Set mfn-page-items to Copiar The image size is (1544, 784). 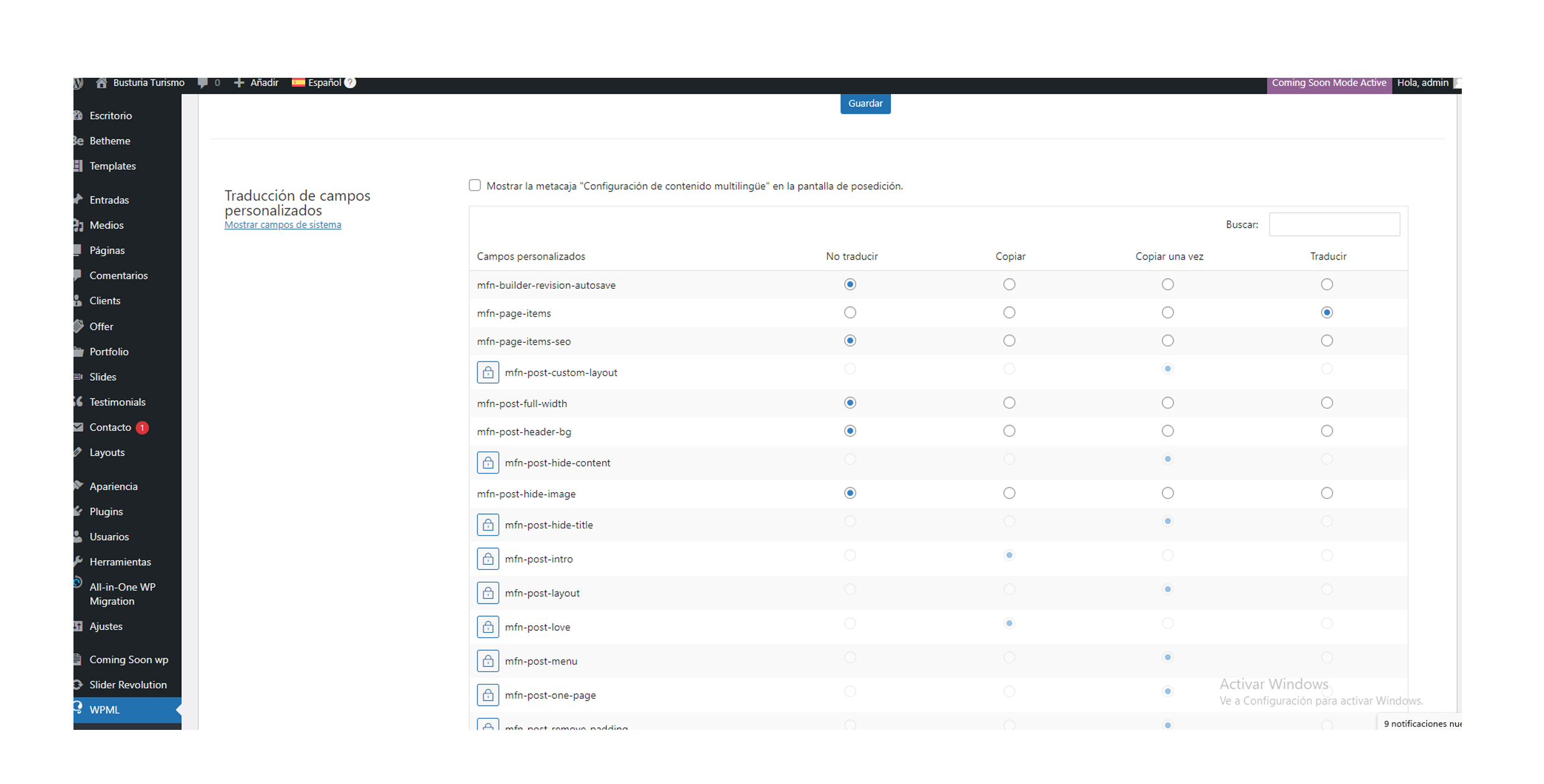tap(1009, 312)
